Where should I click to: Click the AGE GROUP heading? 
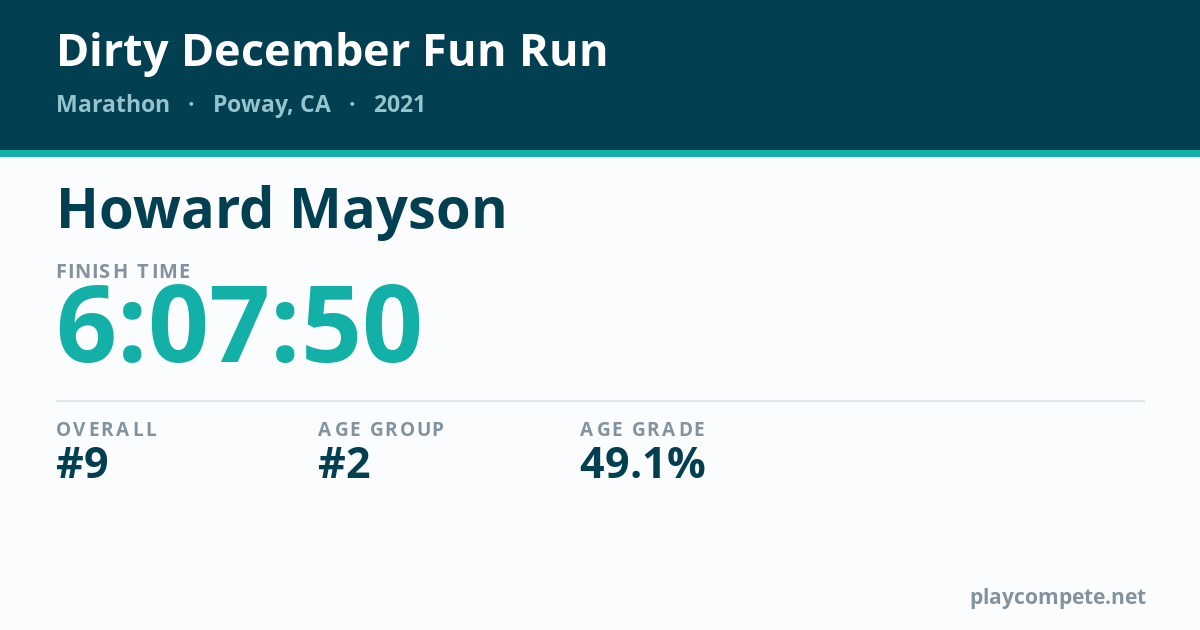pos(382,429)
